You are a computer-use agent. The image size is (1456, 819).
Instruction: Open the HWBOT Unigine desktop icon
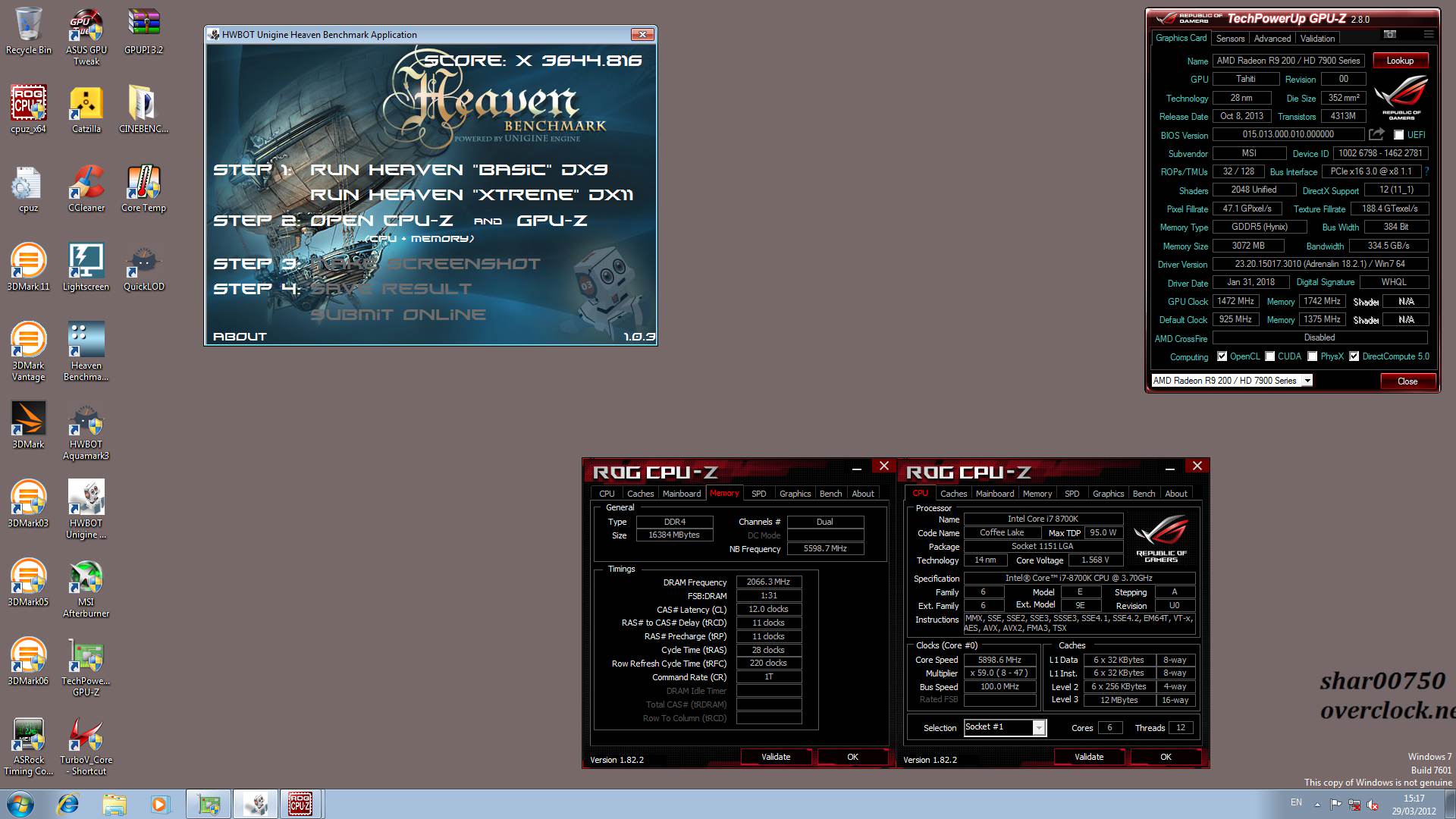point(86,510)
